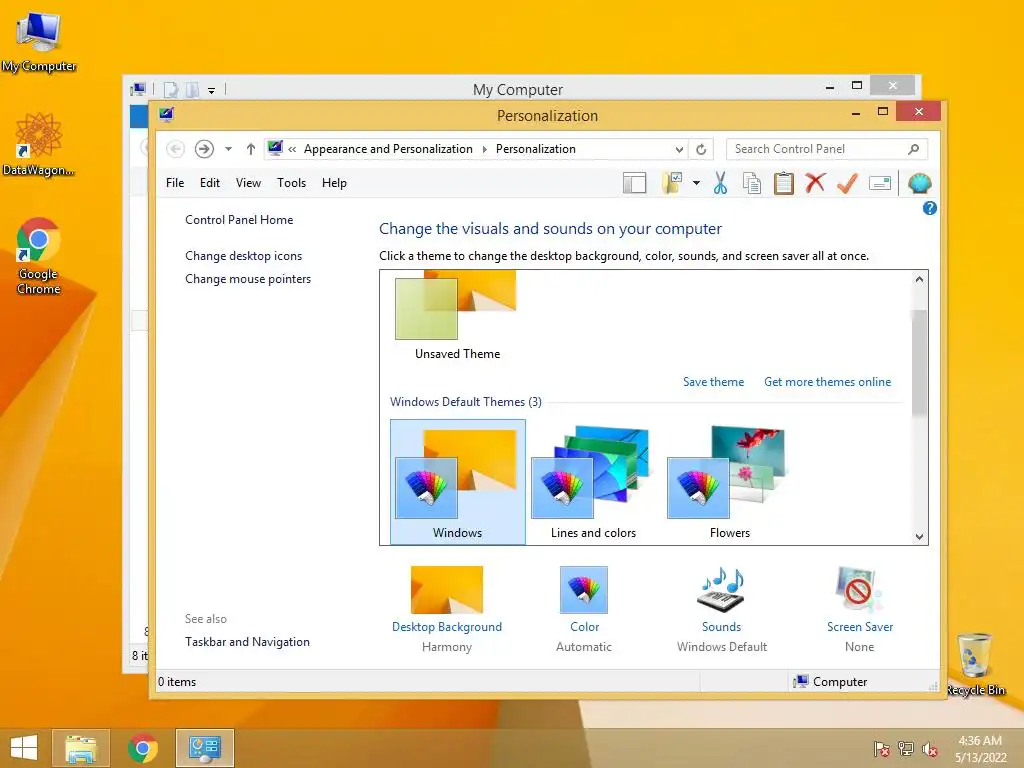Open the folder options dropdown arrow
This screenshot has height=768, width=1024.
point(696,184)
